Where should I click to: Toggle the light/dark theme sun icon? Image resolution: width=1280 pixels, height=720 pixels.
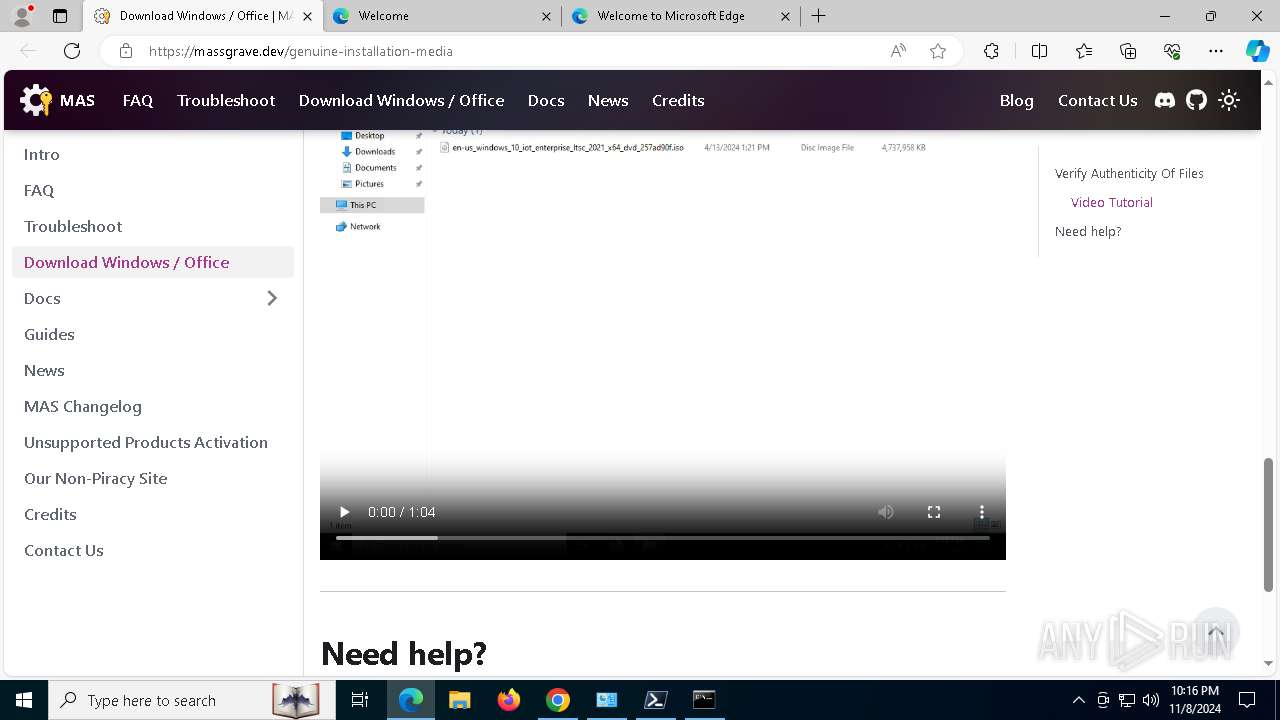pos(1229,100)
